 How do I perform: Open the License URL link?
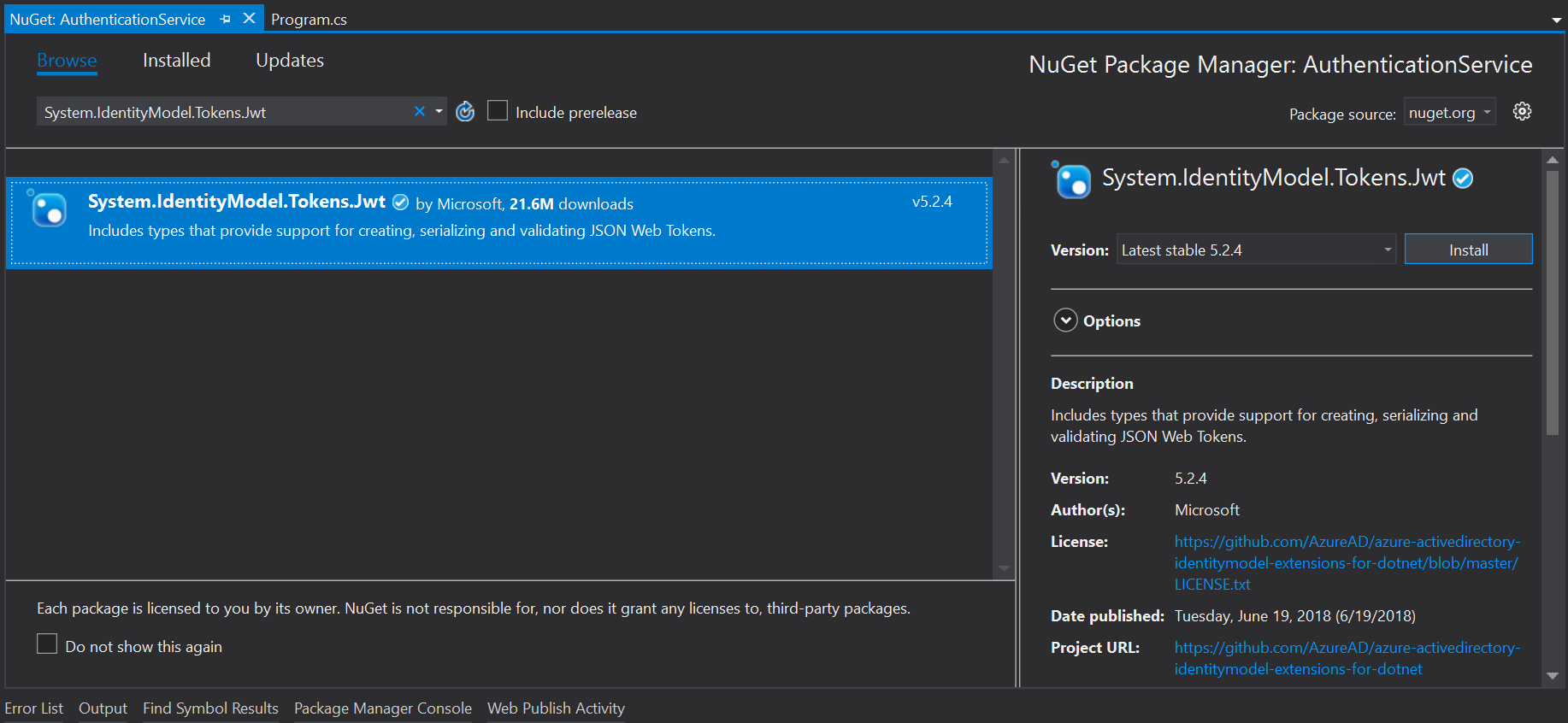click(1347, 563)
